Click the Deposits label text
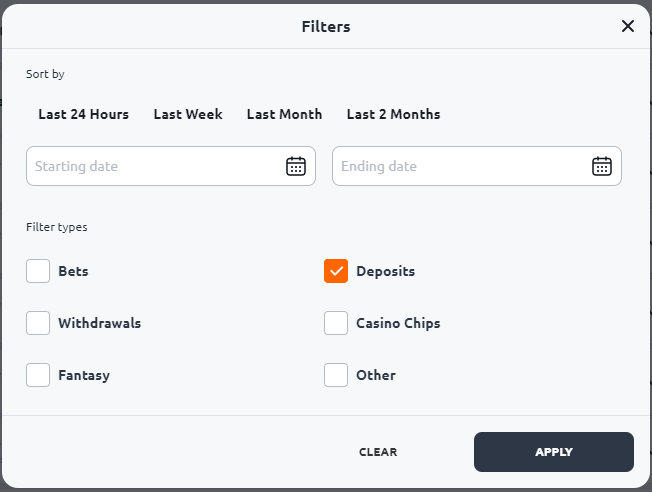Viewport: 652px width, 492px height. coord(385,272)
